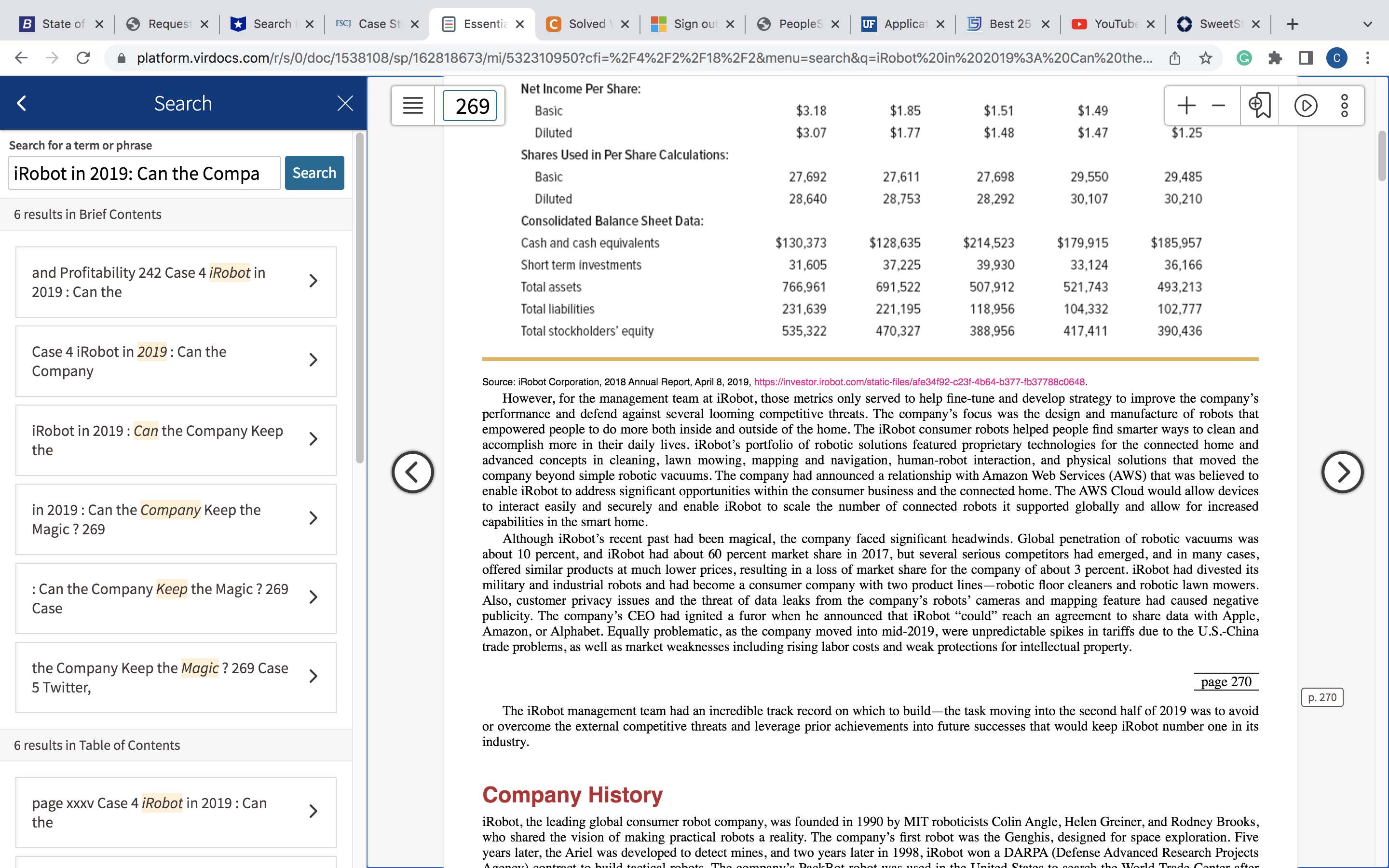Image resolution: width=1389 pixels, height=868 pixels.
Task: Click the 'page 270' label in the text
Action: click(x=1226, y=681)
